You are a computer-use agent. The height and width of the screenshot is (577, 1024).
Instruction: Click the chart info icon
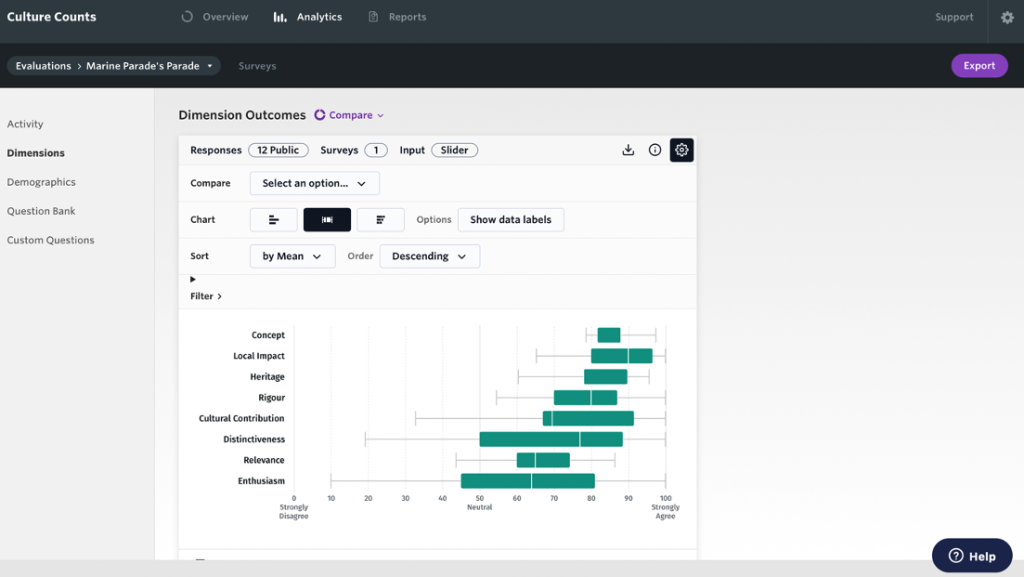654,149
